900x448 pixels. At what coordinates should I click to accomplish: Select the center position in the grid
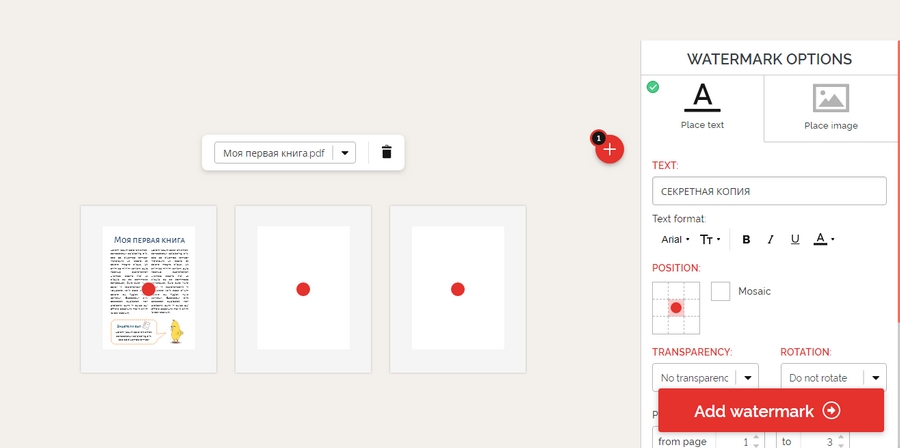click(676, 307)
